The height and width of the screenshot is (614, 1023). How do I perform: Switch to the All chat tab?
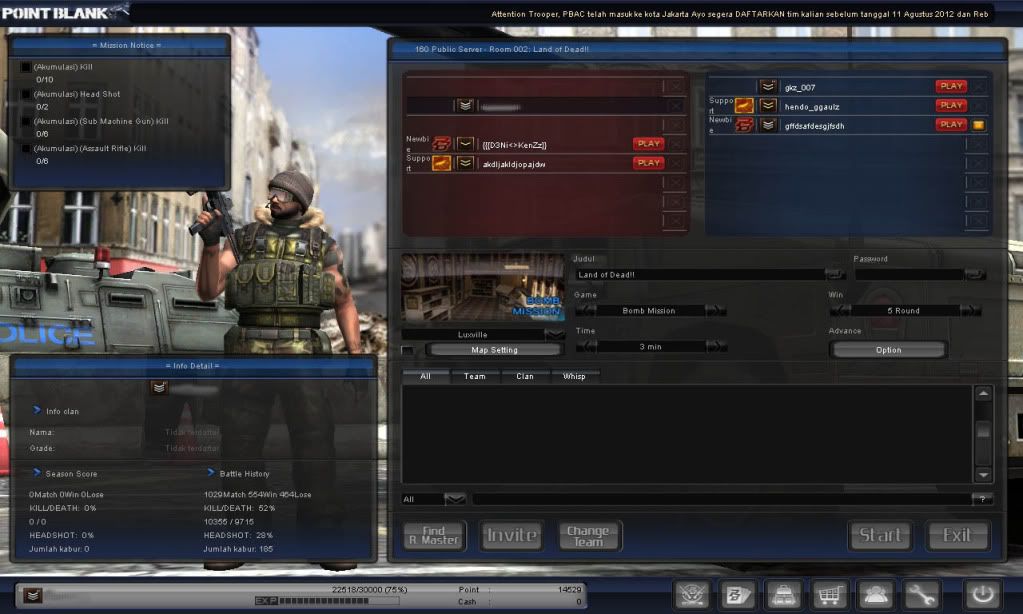pyautogui.click(x=425, y=376)
